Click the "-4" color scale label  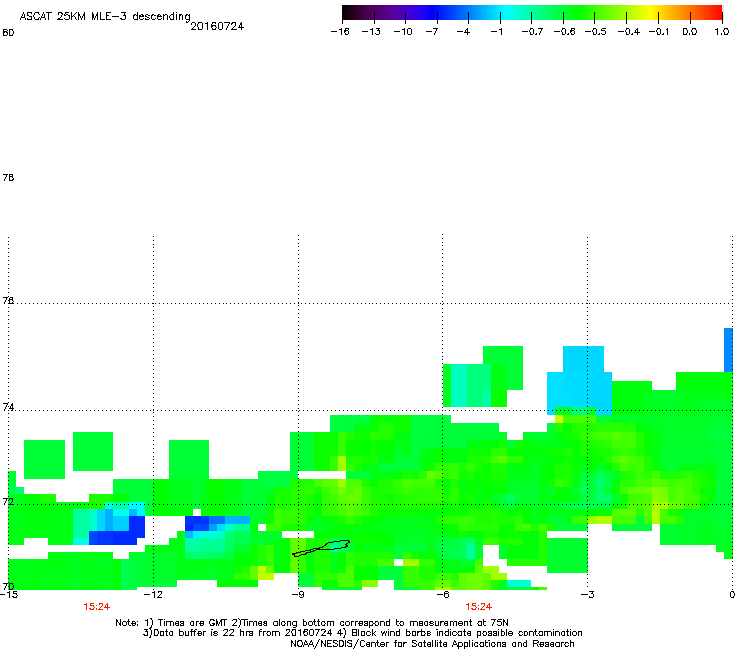point(463,32)
